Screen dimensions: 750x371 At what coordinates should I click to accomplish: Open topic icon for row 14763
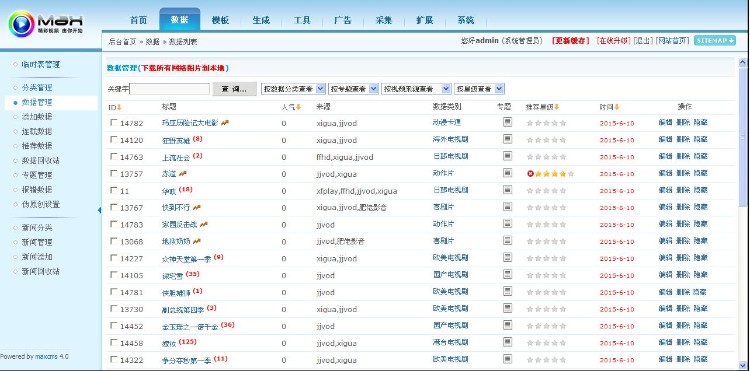507,156
